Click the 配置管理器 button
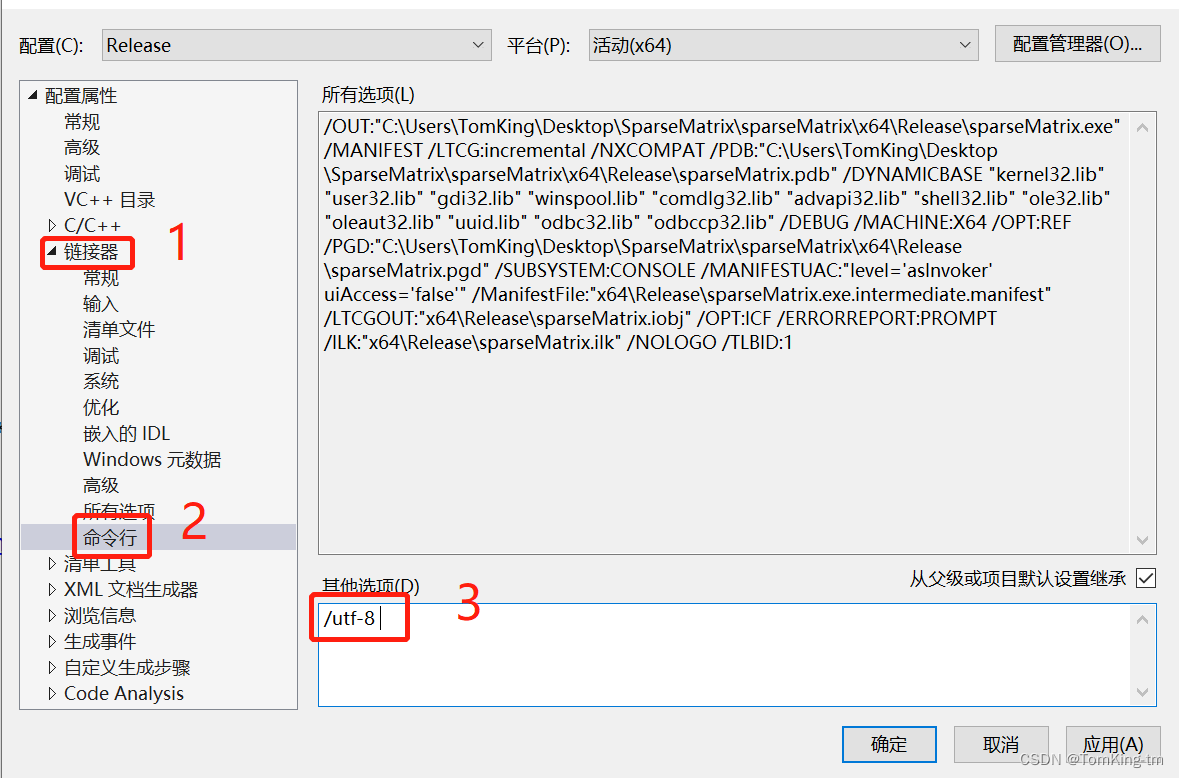 coord(1077,43)
